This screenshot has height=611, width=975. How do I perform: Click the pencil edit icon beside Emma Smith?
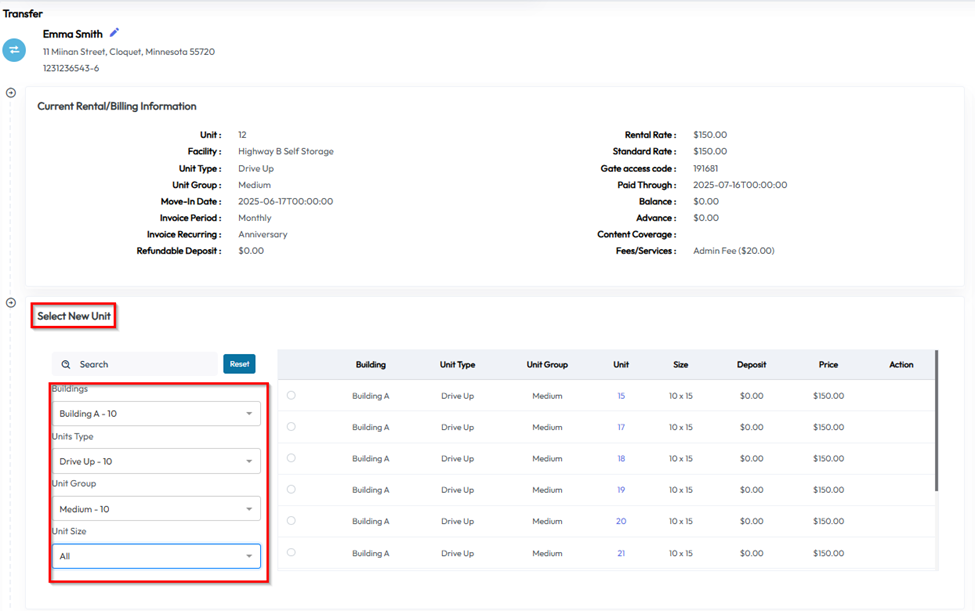pyautogui.click(x=114, y=33)
